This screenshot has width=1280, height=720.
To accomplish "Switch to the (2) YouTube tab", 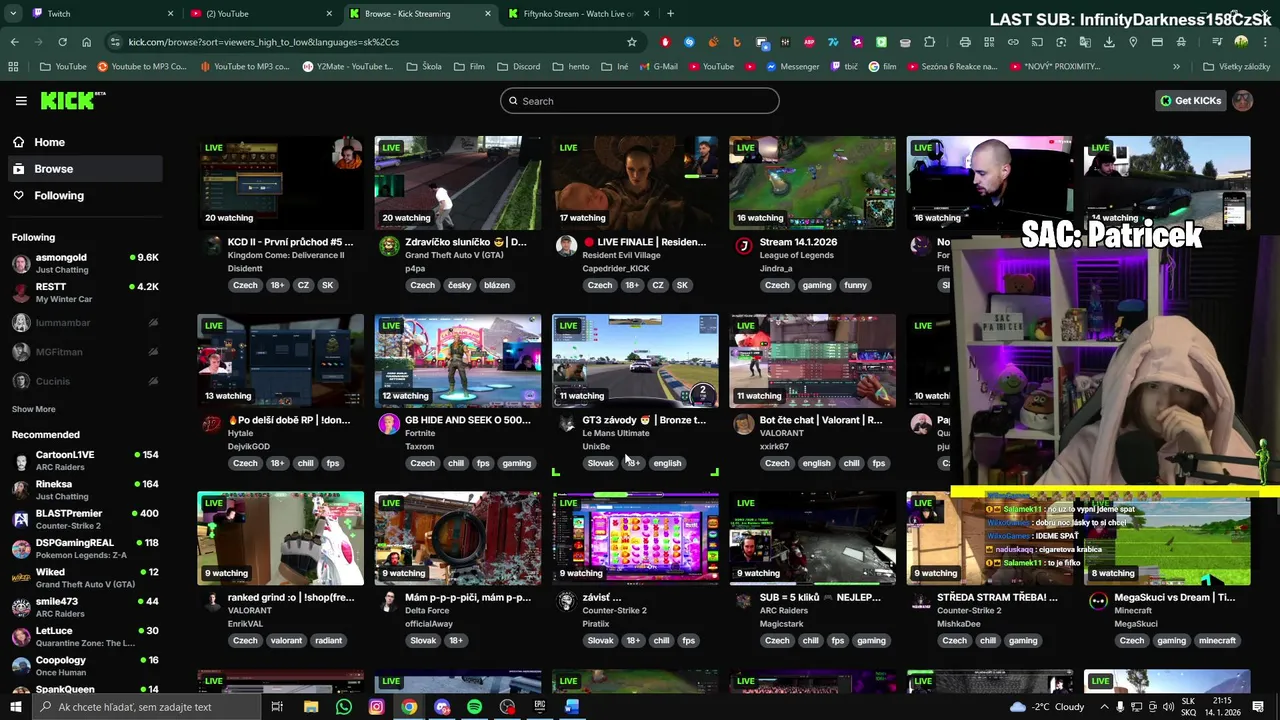I will [260, 14].
